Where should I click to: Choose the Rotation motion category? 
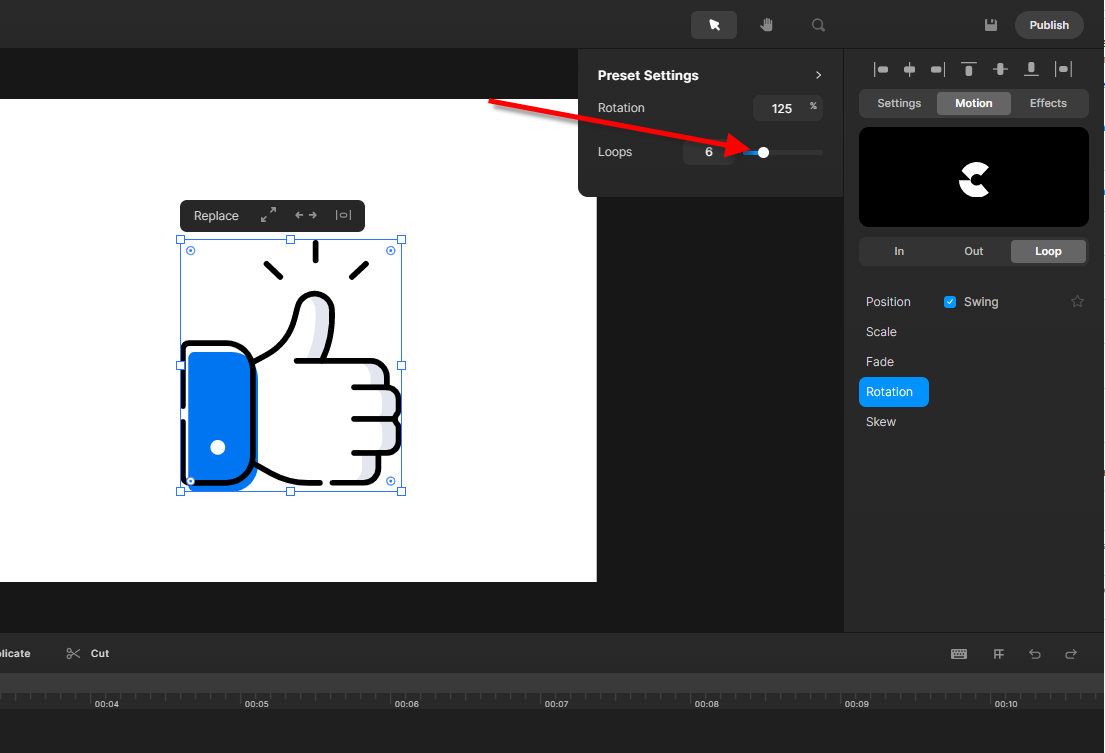tap(894, 392)
